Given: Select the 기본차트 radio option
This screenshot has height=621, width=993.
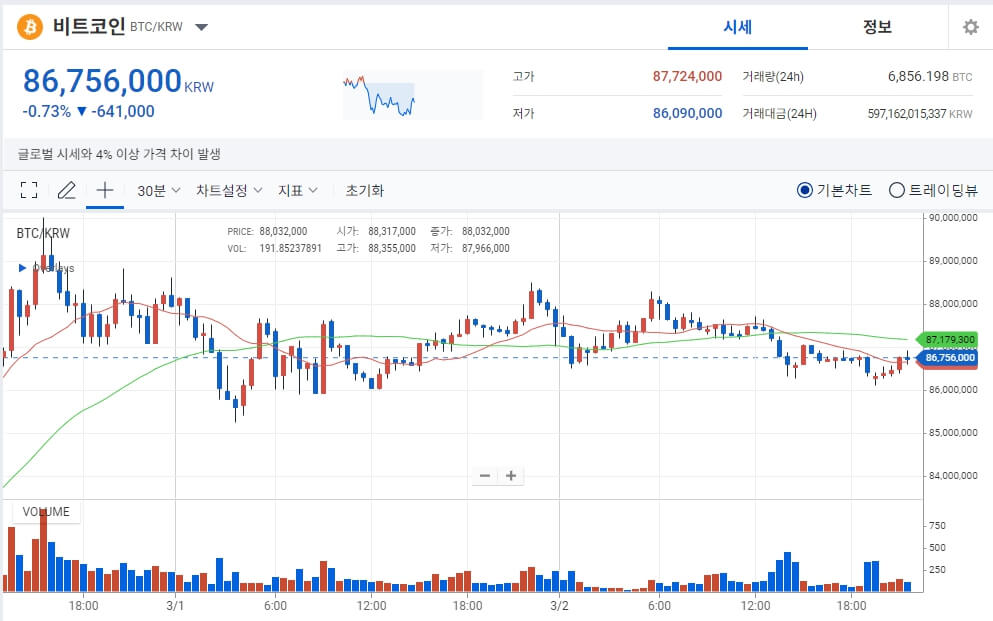Looking at the screenshot, I should 805,190.
